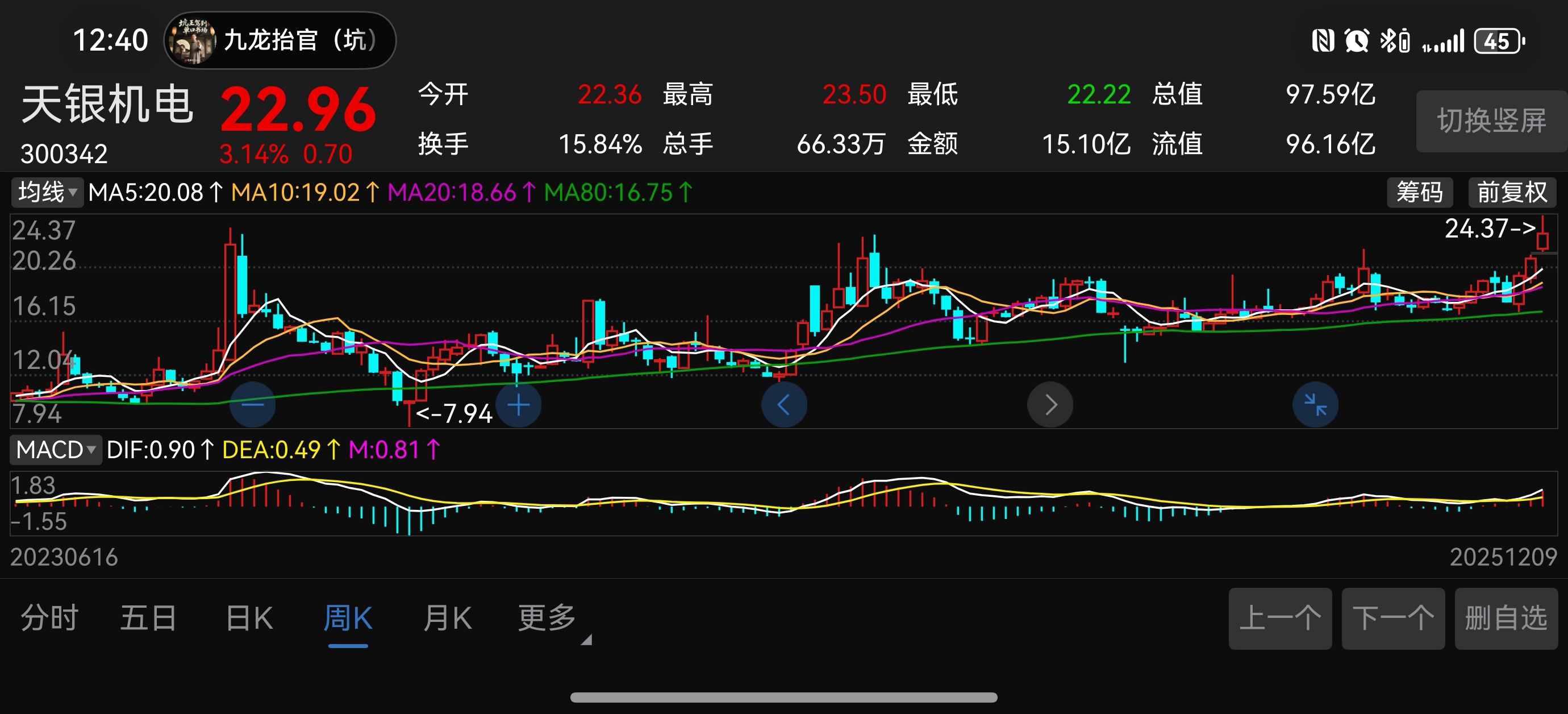Toggle 筹码 chip distribution view
The height and width of the screenshot is (714, 1568).
pyautogui.click(x=1420, y=193)
